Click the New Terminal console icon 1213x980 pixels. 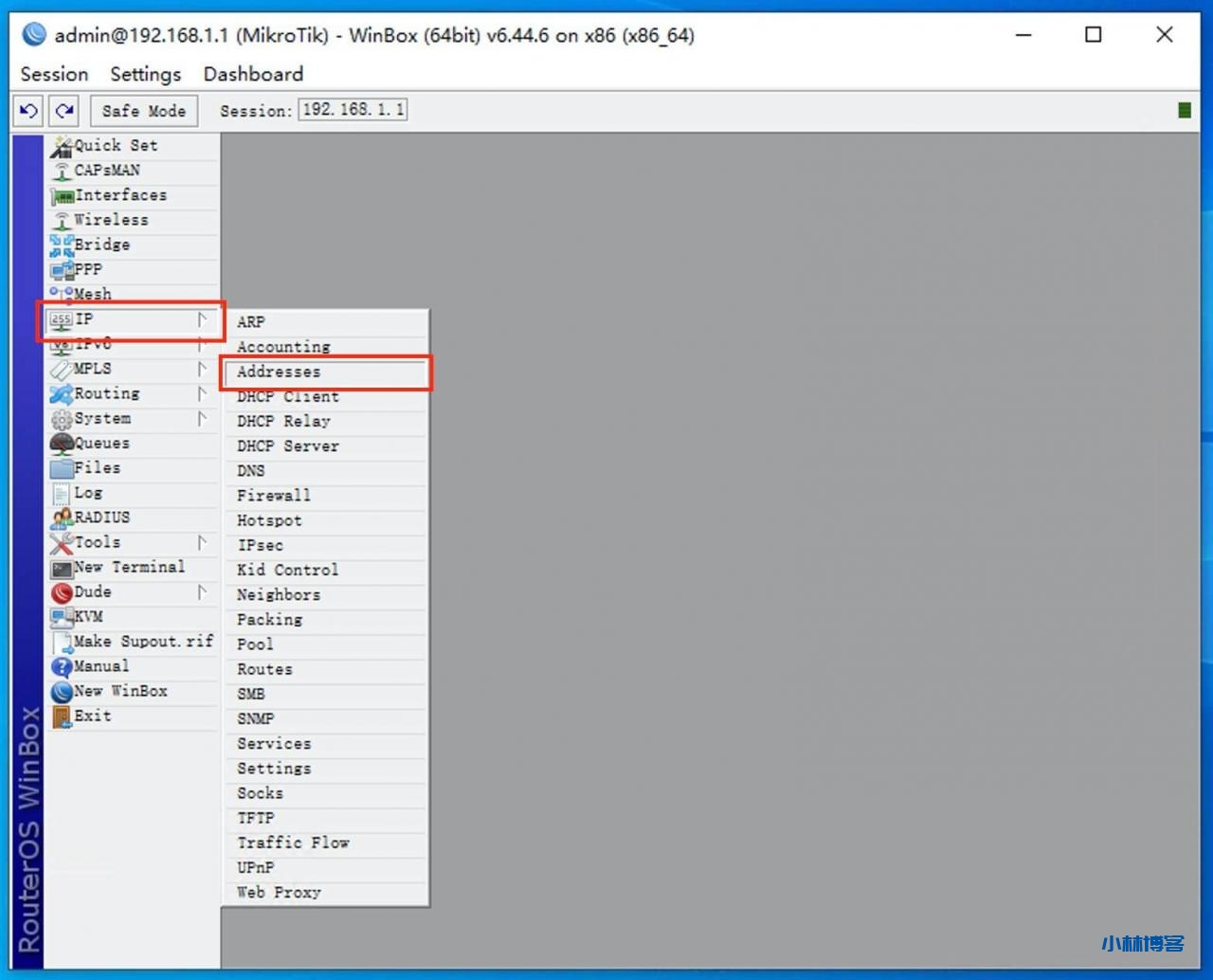pos(62,568)
